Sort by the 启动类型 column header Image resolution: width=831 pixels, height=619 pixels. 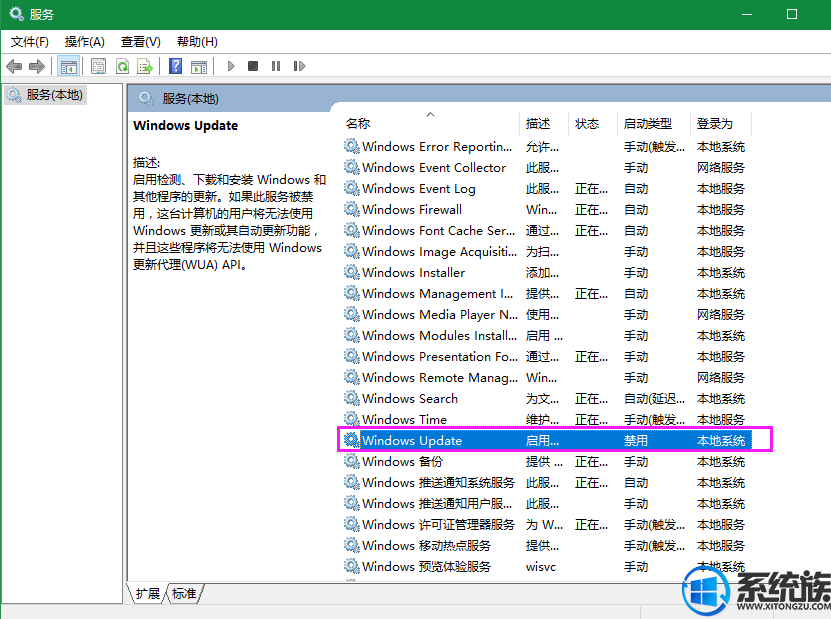[648, 123]
